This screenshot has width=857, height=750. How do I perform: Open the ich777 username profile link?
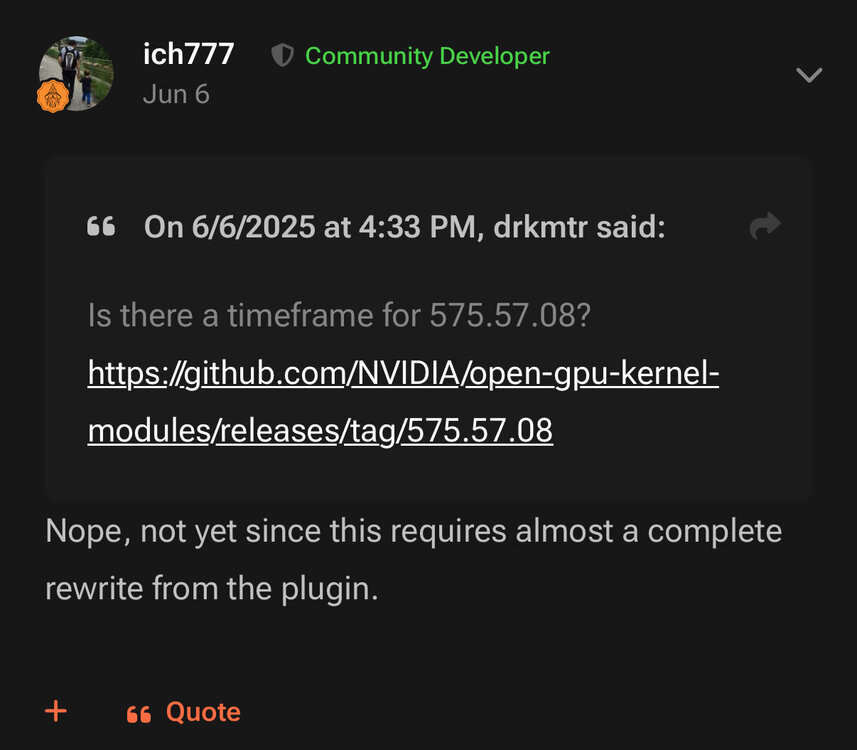pyautogui.click(x=189, y=54)
